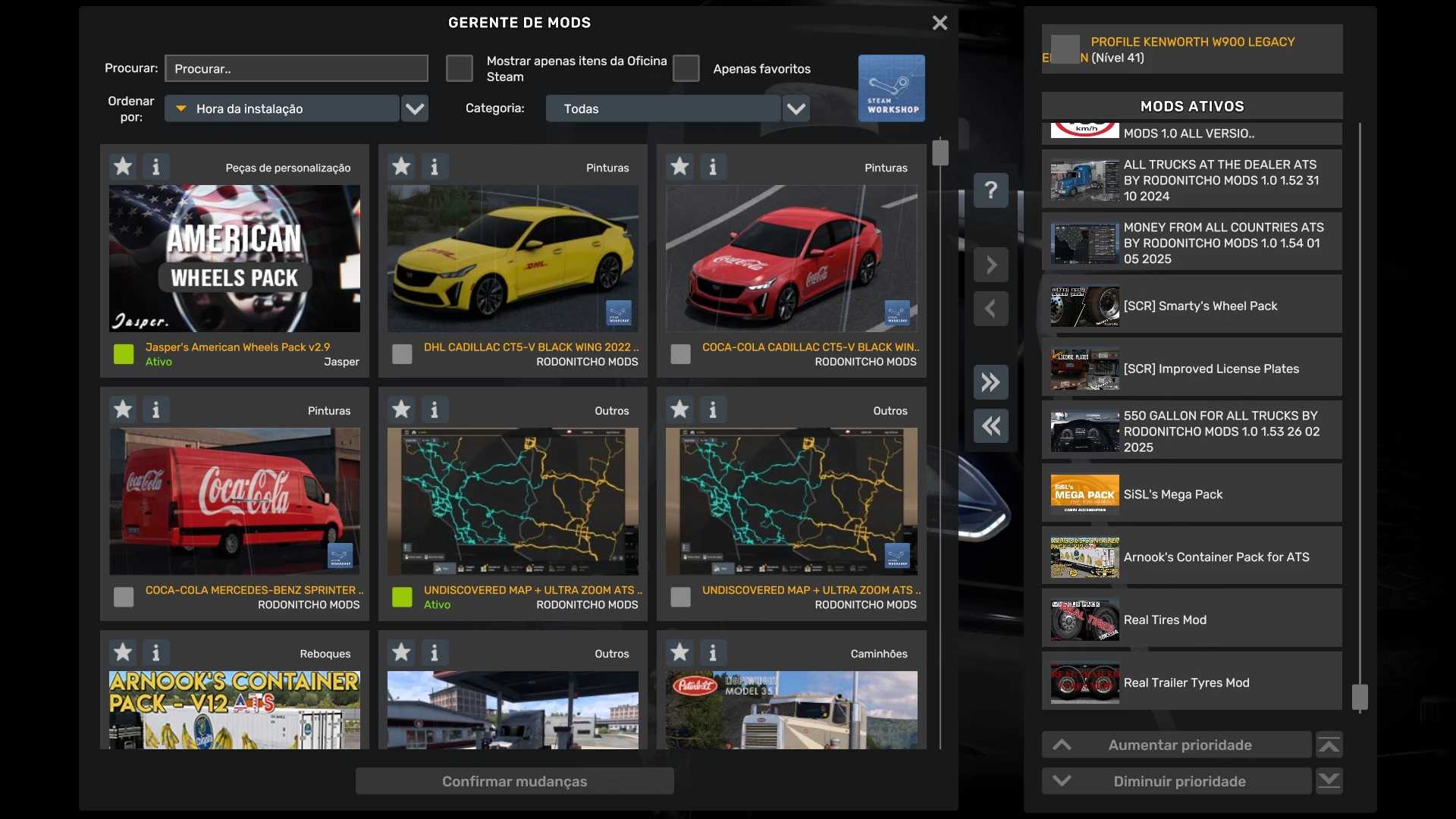1456x819 pixels.
Task: Open the Ordenar por dropdown arrow
Action: click(414, 108)
